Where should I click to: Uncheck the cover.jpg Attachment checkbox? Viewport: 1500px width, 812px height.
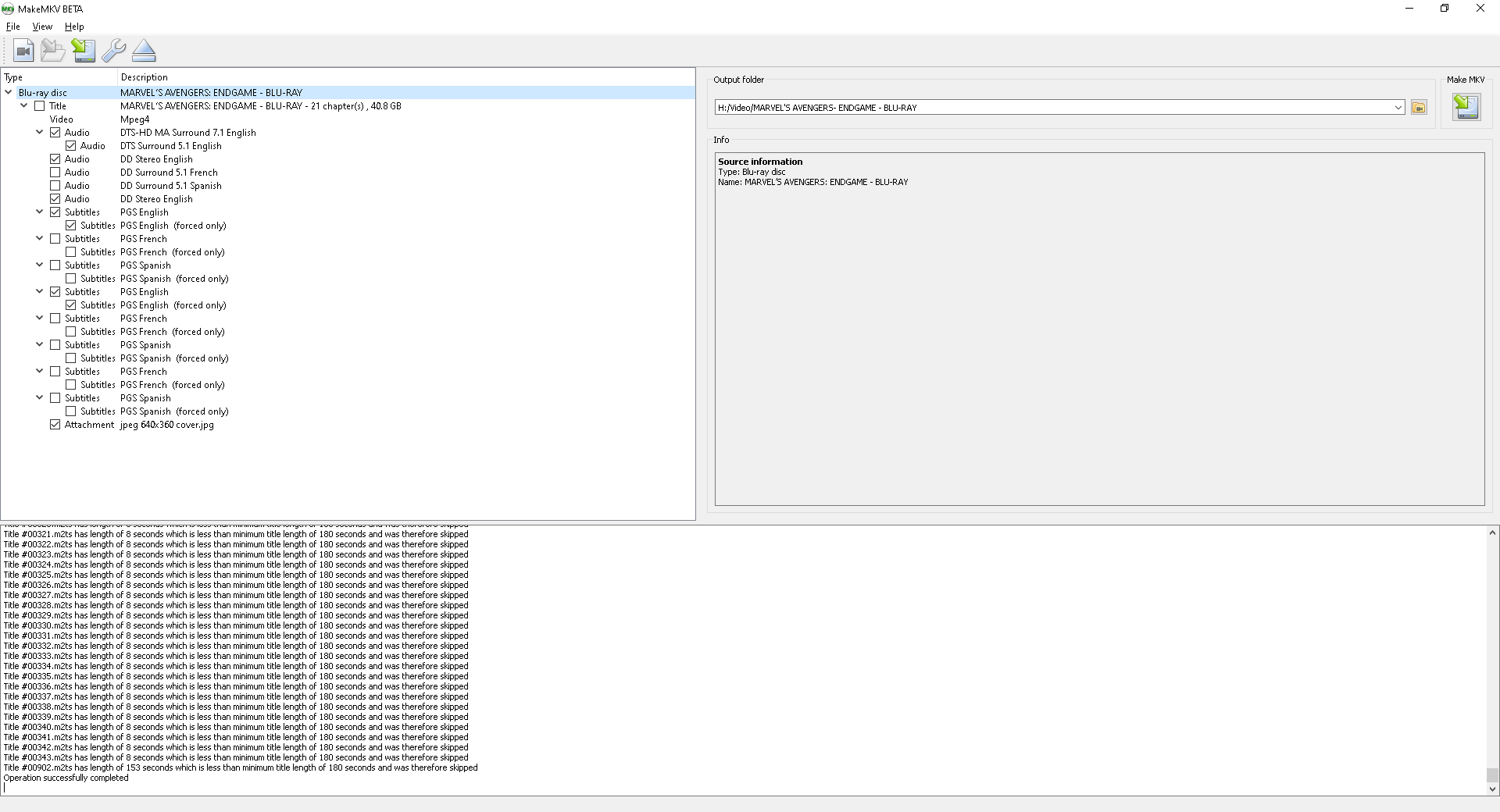click(55, 425)
